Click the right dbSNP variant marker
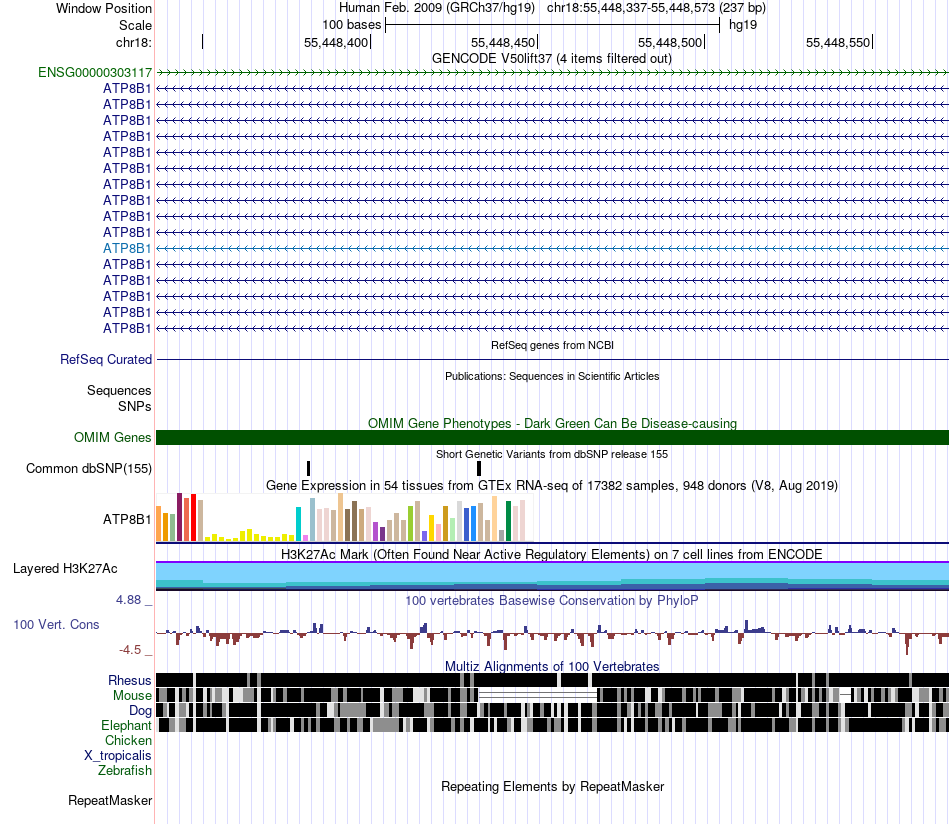Screen dimensions: 950x824 click(479, 468)
